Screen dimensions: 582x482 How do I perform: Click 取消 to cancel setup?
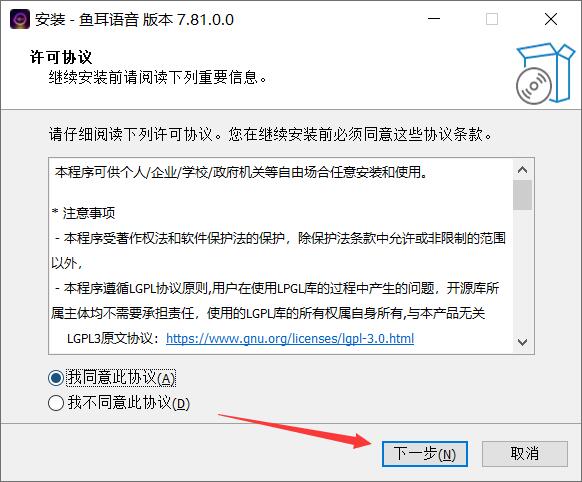[524, 454]
